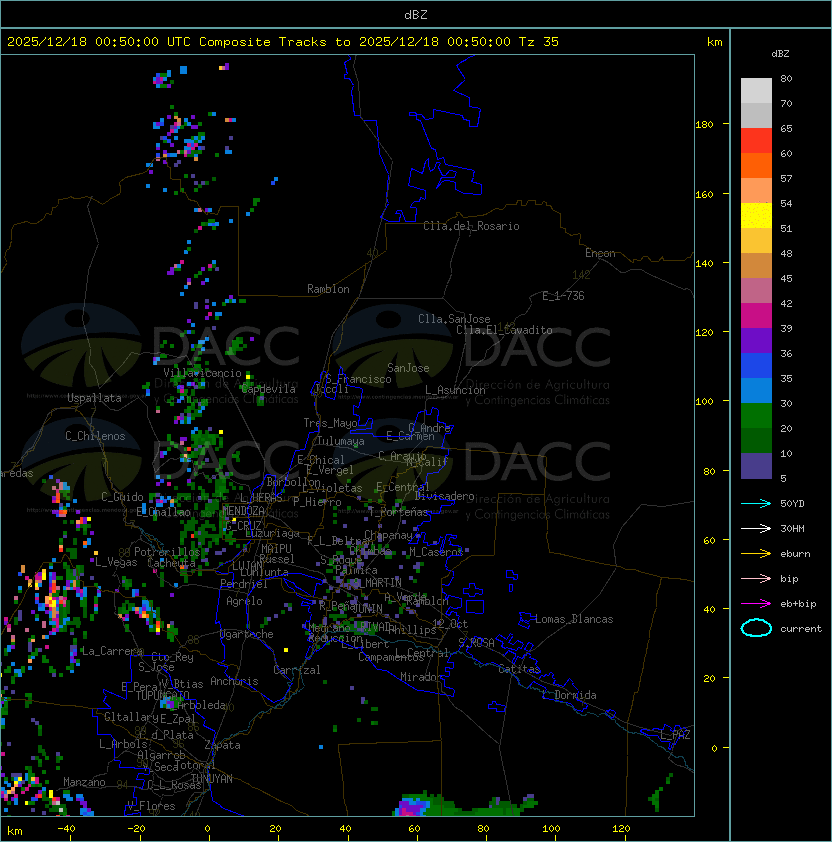Click the Zapata label
Screen dimensions: 832x842
click(222, 745)
